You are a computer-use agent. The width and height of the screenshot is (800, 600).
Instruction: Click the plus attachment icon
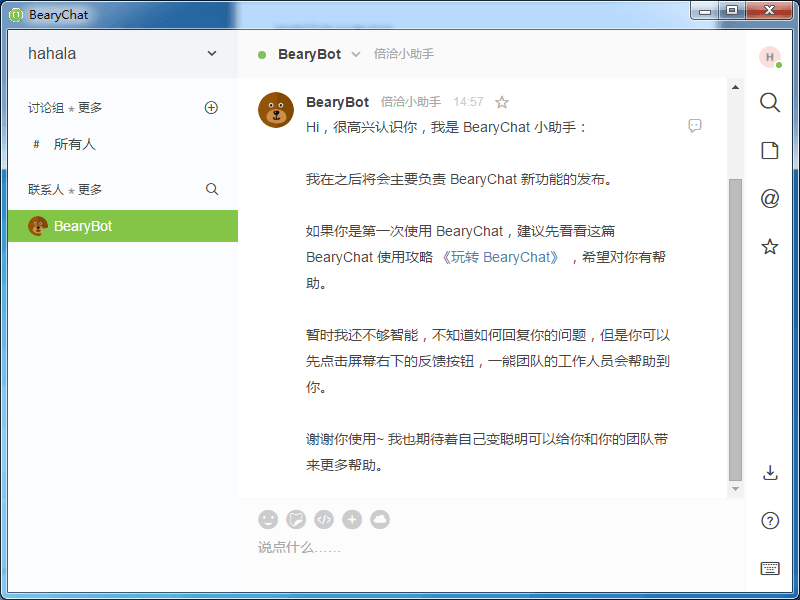(x=352, y=519)
